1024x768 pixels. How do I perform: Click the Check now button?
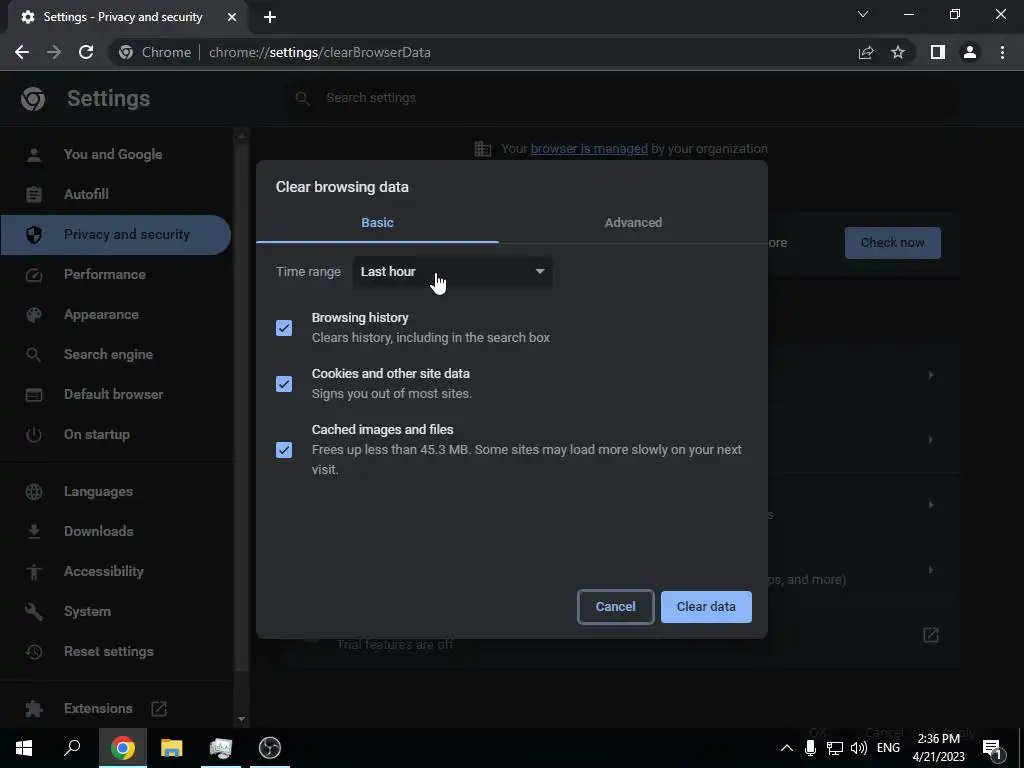(893, 243)
